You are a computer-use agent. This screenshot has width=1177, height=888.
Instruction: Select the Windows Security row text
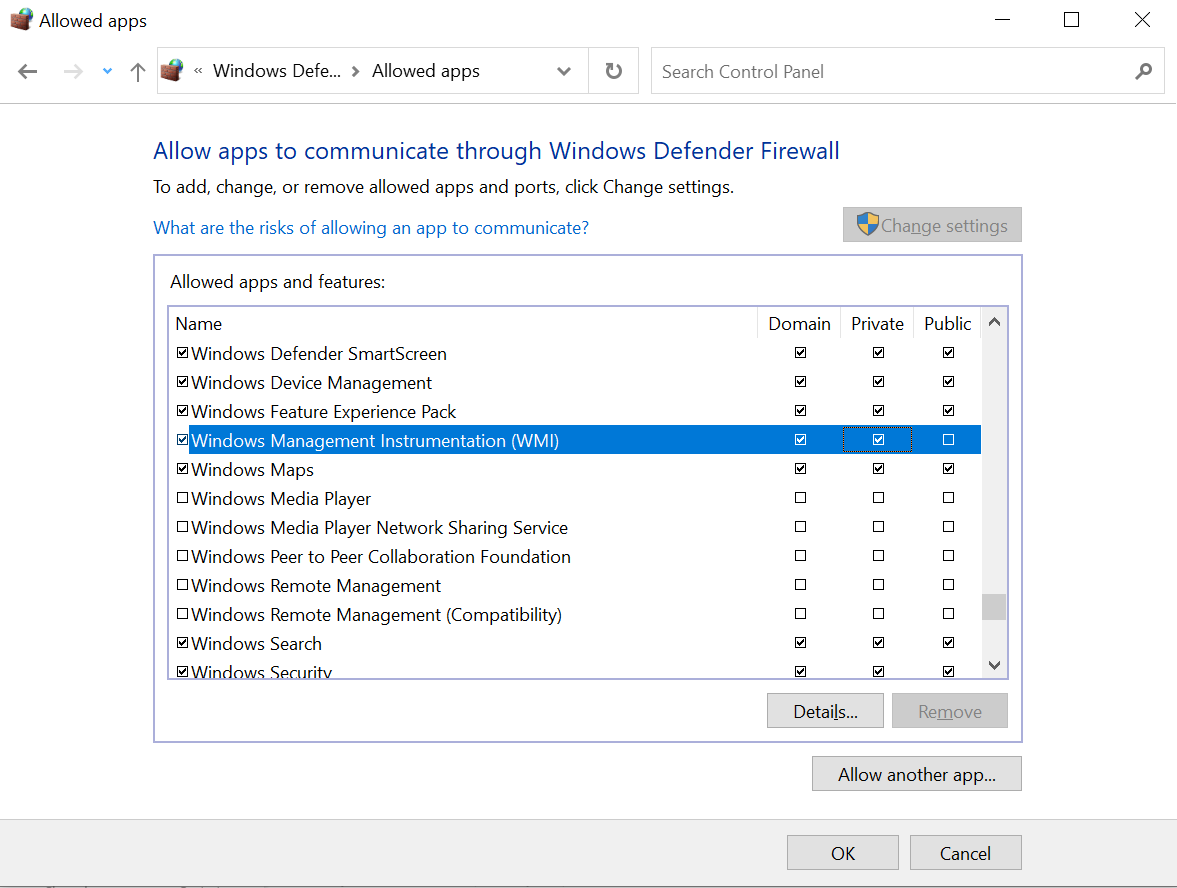tap(262, 671)
